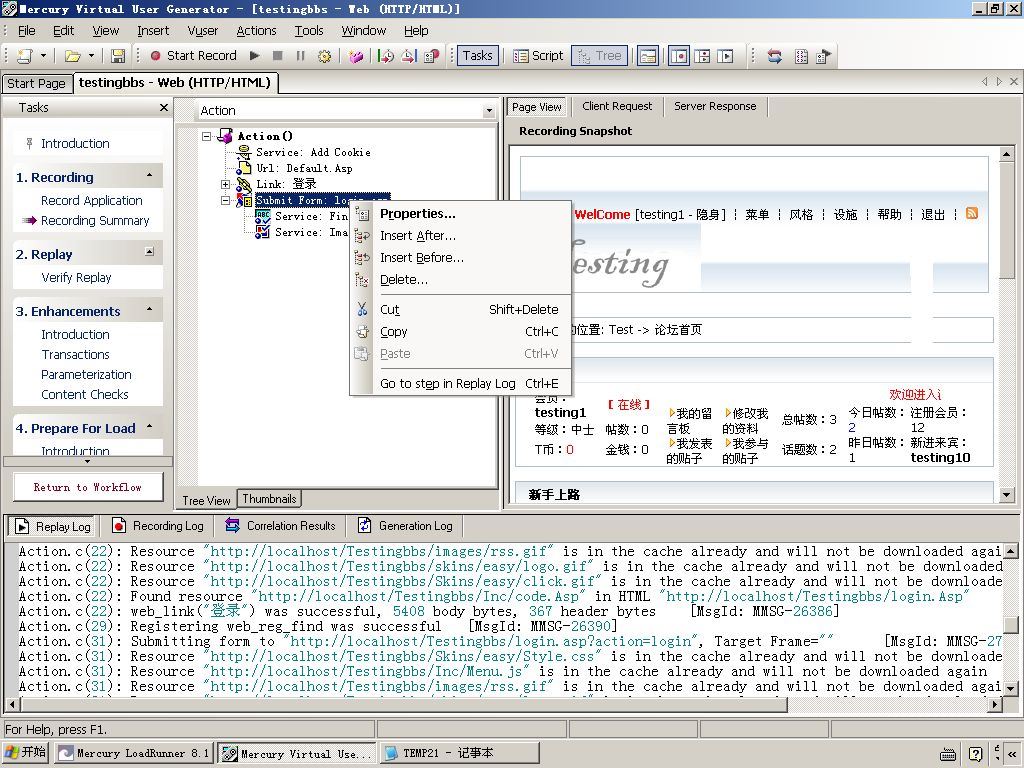Click the Stop replay square icon

coord(278,56)
